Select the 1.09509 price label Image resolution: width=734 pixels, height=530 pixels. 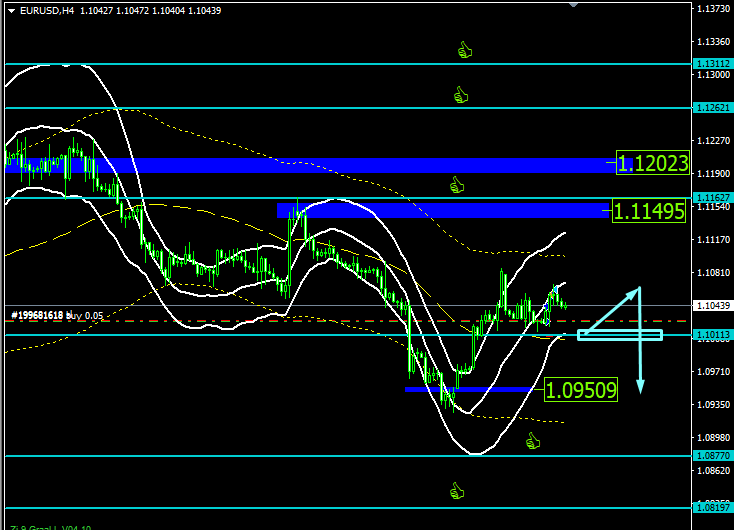[580, 389]
